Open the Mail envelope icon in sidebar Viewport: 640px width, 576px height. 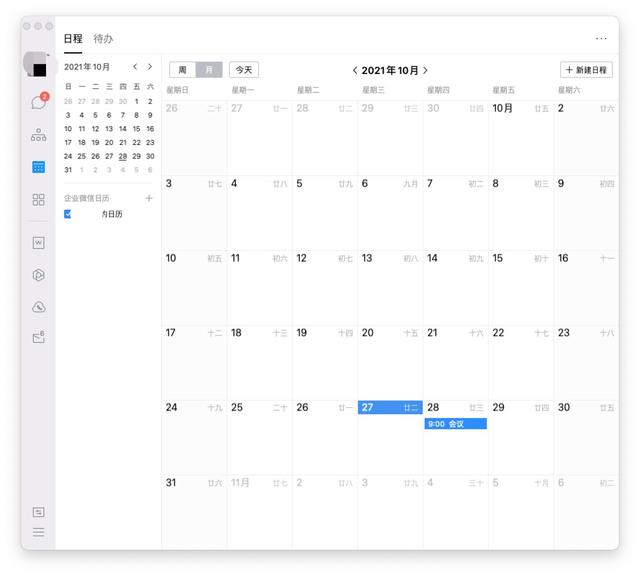38,338
